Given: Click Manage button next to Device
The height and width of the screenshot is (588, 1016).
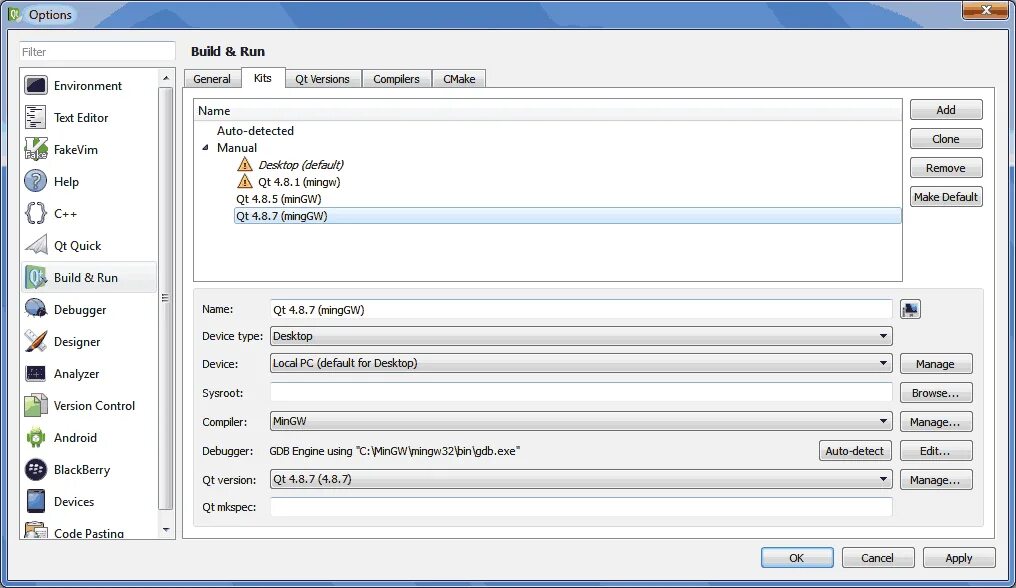Looking at the screenshot, I should click(x=936, y=364).
